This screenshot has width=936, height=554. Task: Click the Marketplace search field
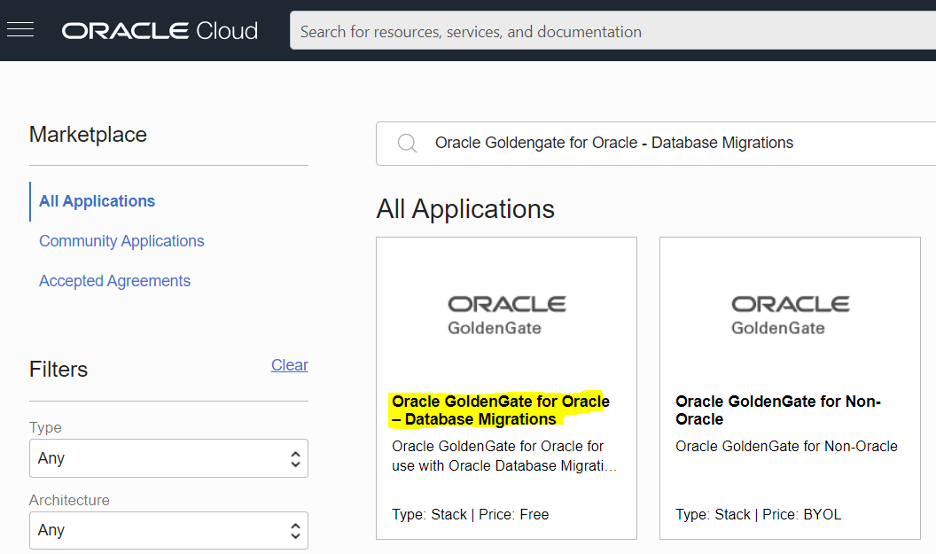click(x=656, y=143)
